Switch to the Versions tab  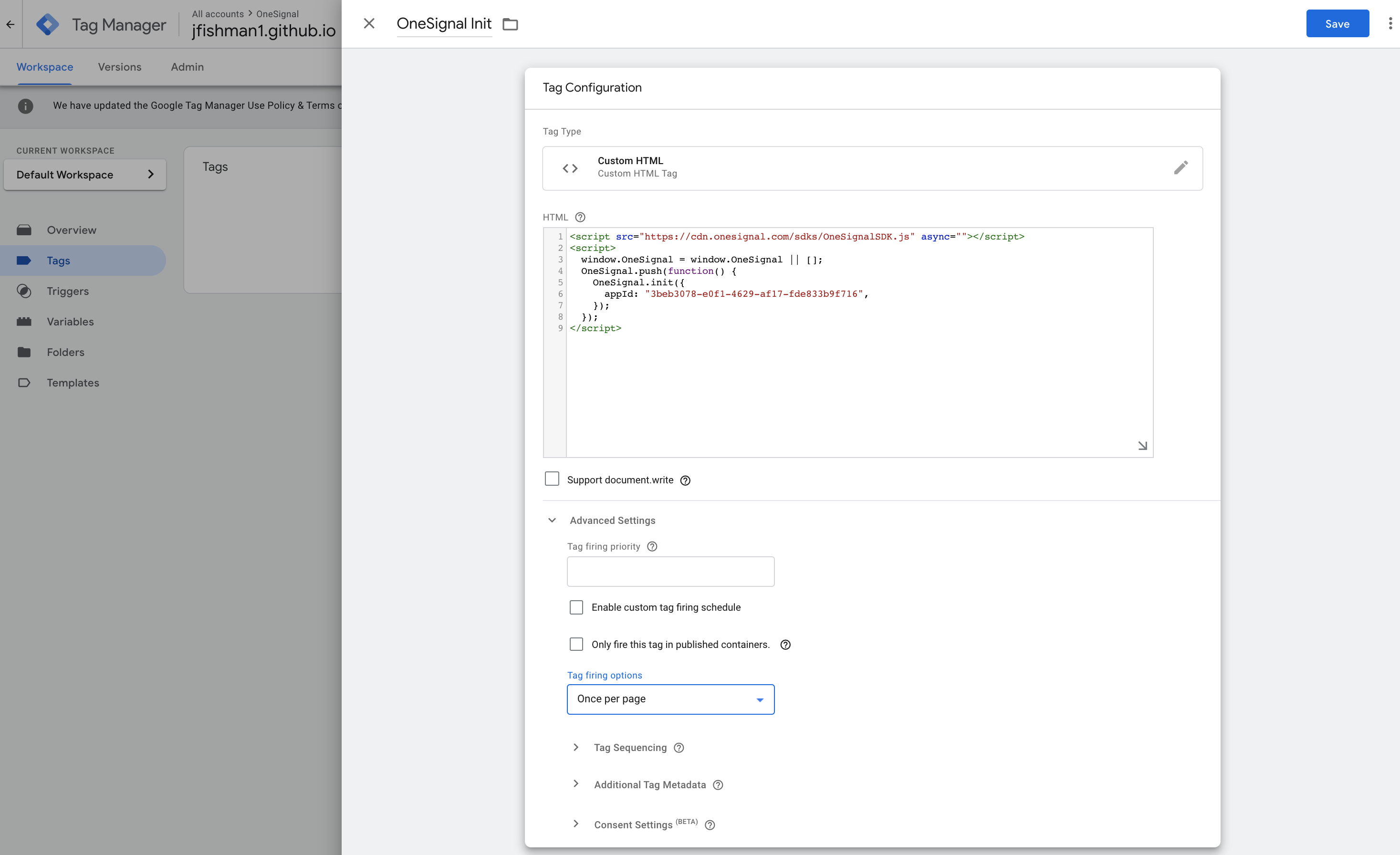[x=119, y=67]
